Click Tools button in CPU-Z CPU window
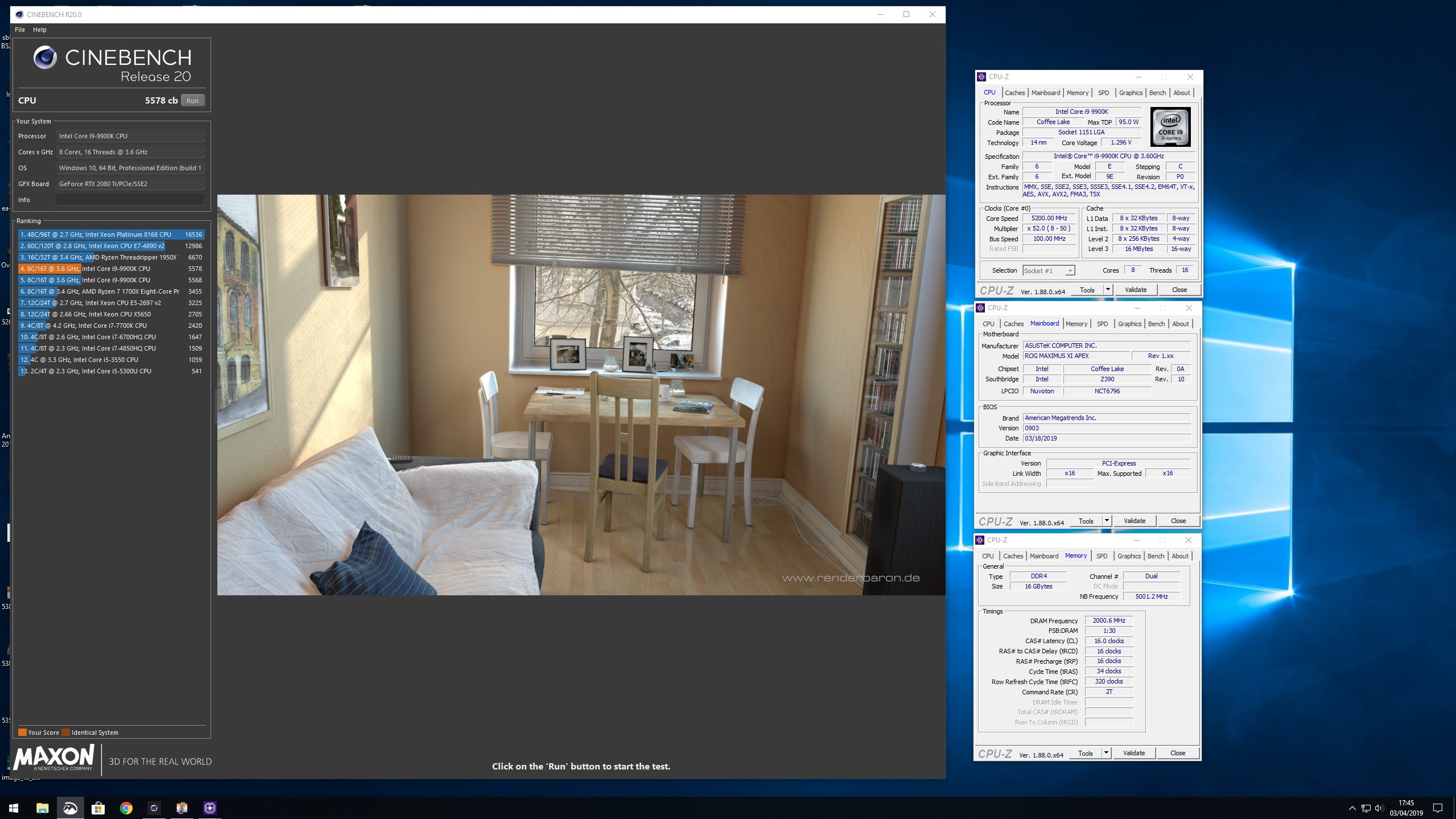1456x819 pixels. 1087,290
